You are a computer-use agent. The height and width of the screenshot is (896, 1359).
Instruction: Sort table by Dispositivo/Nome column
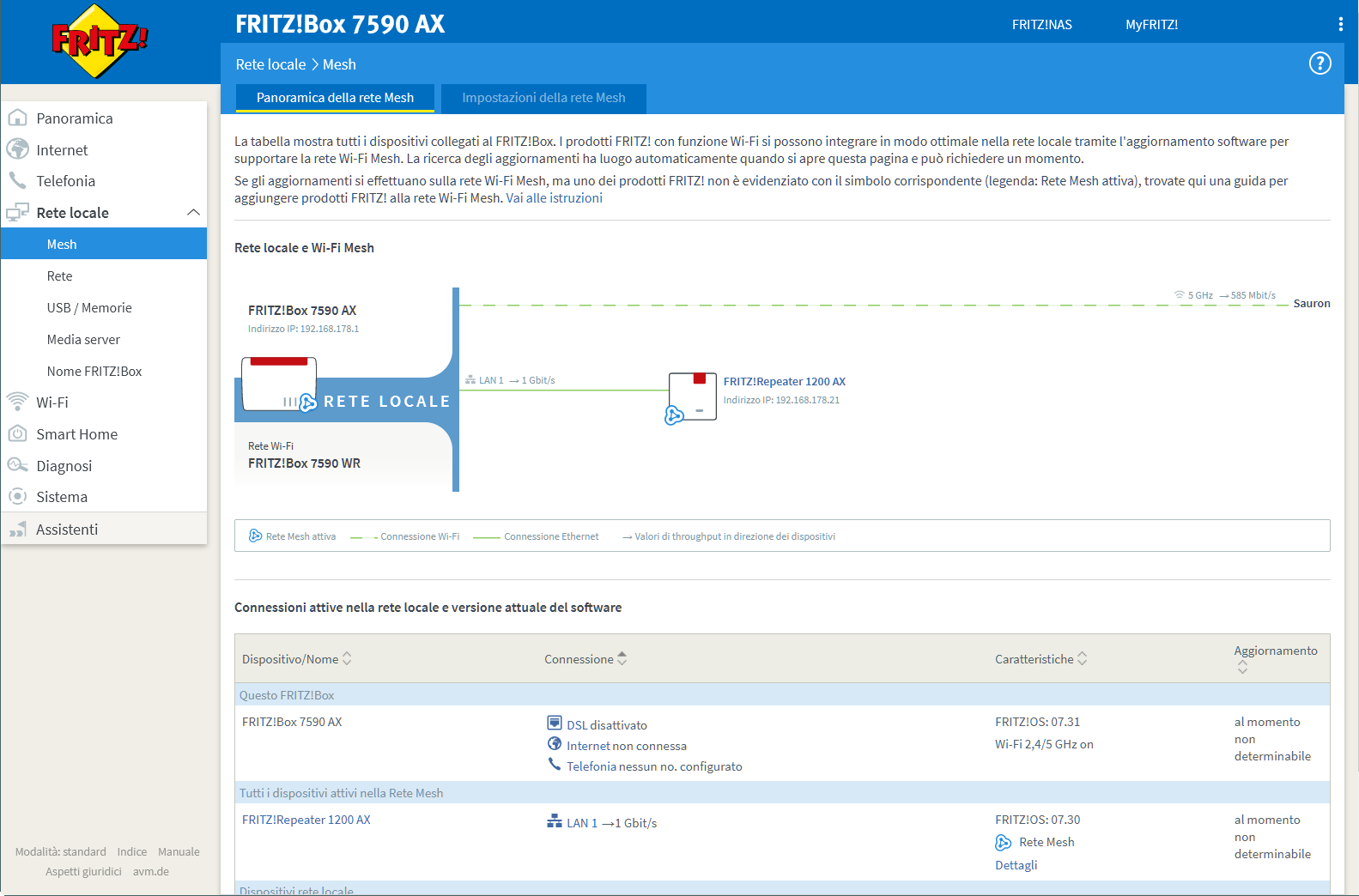[x=347, y=659]
